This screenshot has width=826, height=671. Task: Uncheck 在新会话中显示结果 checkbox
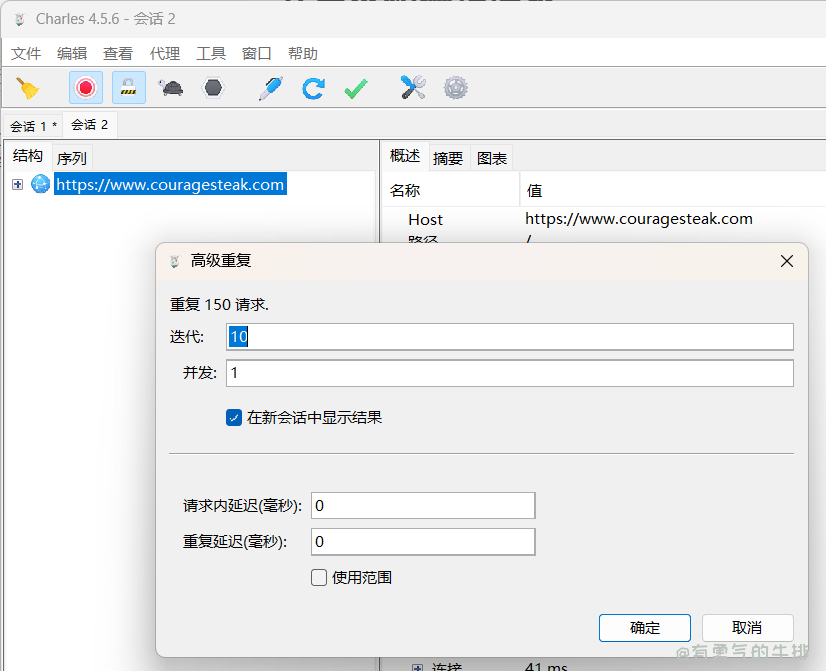234,418
